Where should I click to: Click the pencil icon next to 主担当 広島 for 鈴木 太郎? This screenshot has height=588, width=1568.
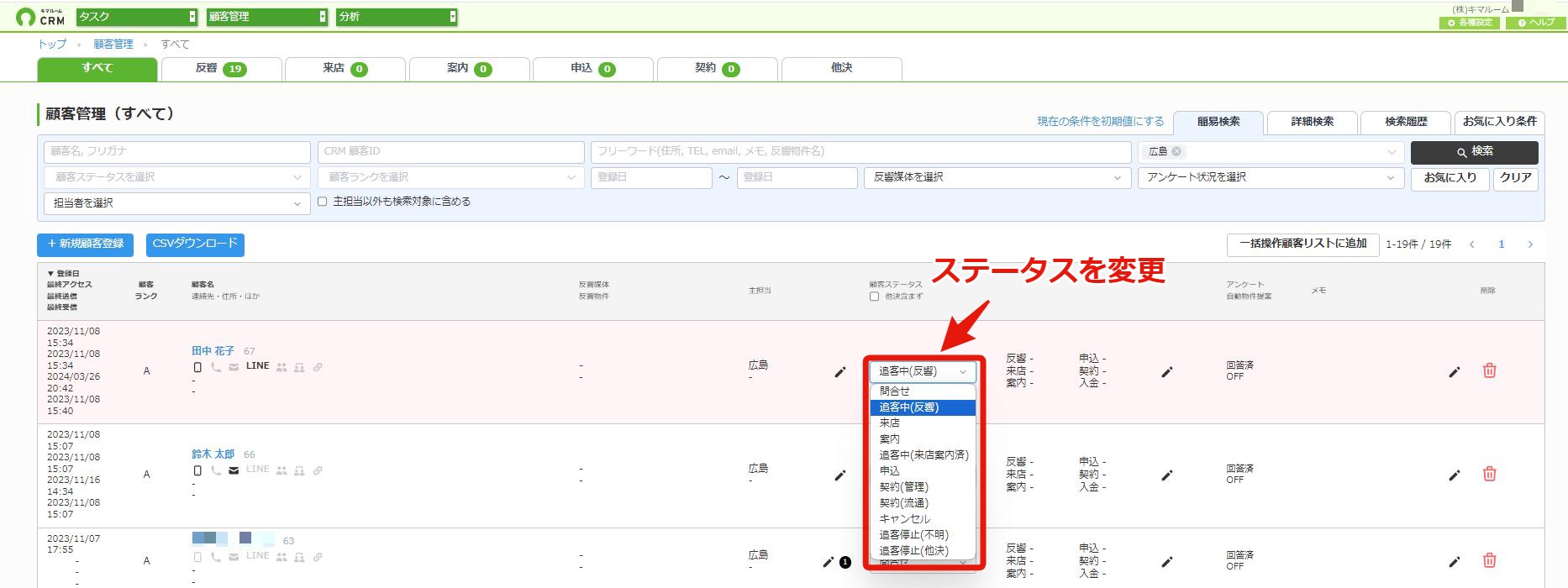[839, 475]
